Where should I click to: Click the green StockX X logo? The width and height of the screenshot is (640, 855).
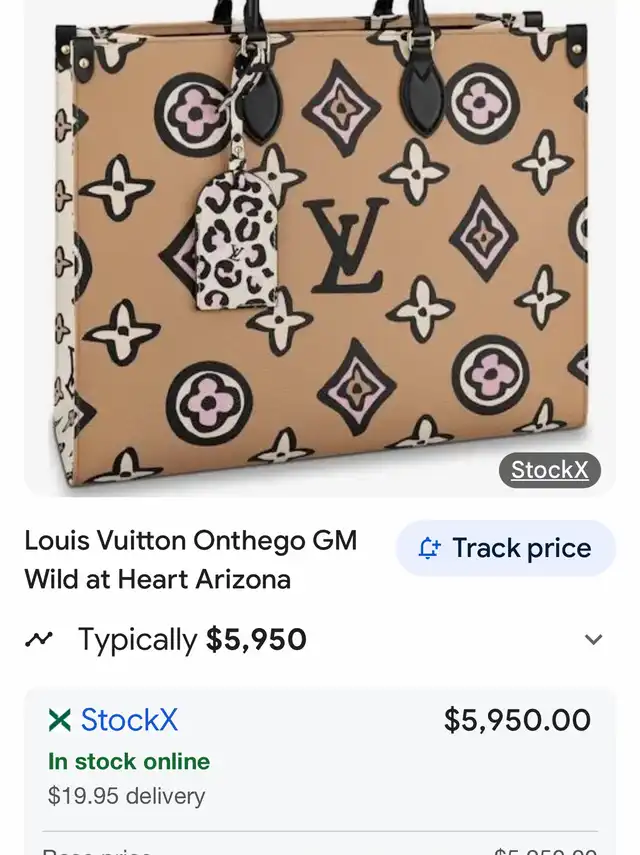(59, 720)
